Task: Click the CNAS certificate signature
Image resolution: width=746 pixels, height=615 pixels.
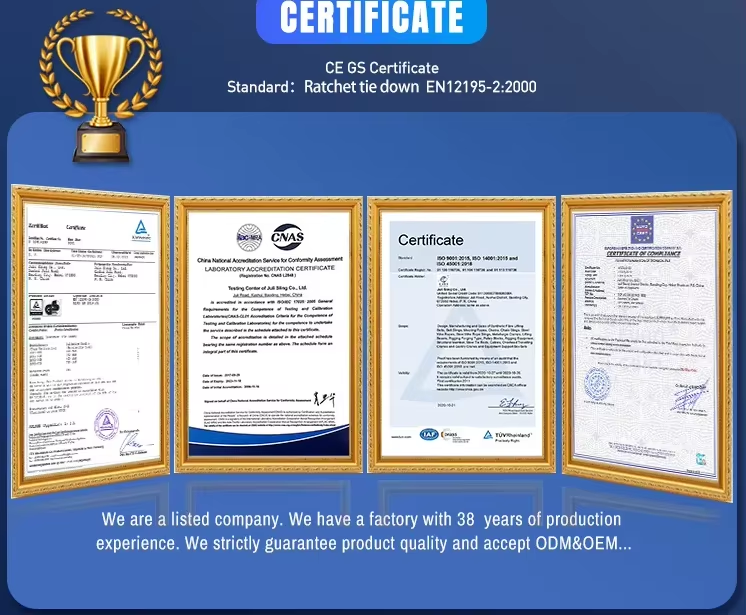Action: pos(324,399)
